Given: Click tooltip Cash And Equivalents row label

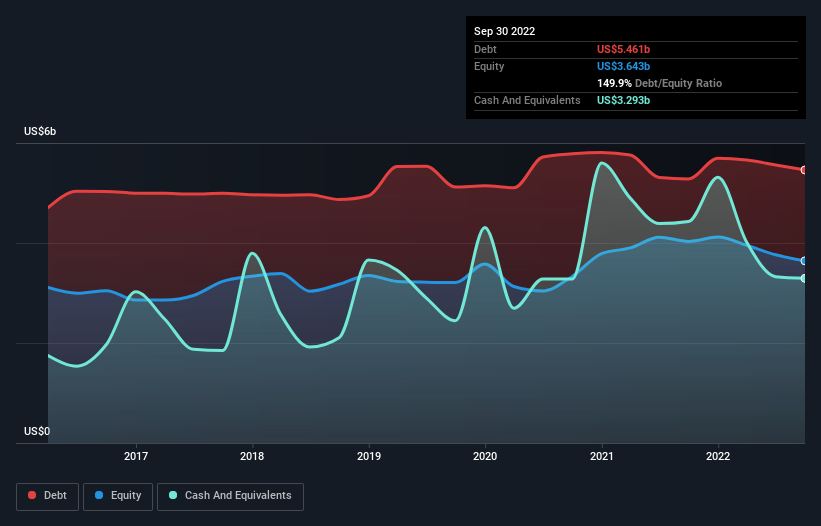Looking at the screenshot, I should [x=527, y=100].
